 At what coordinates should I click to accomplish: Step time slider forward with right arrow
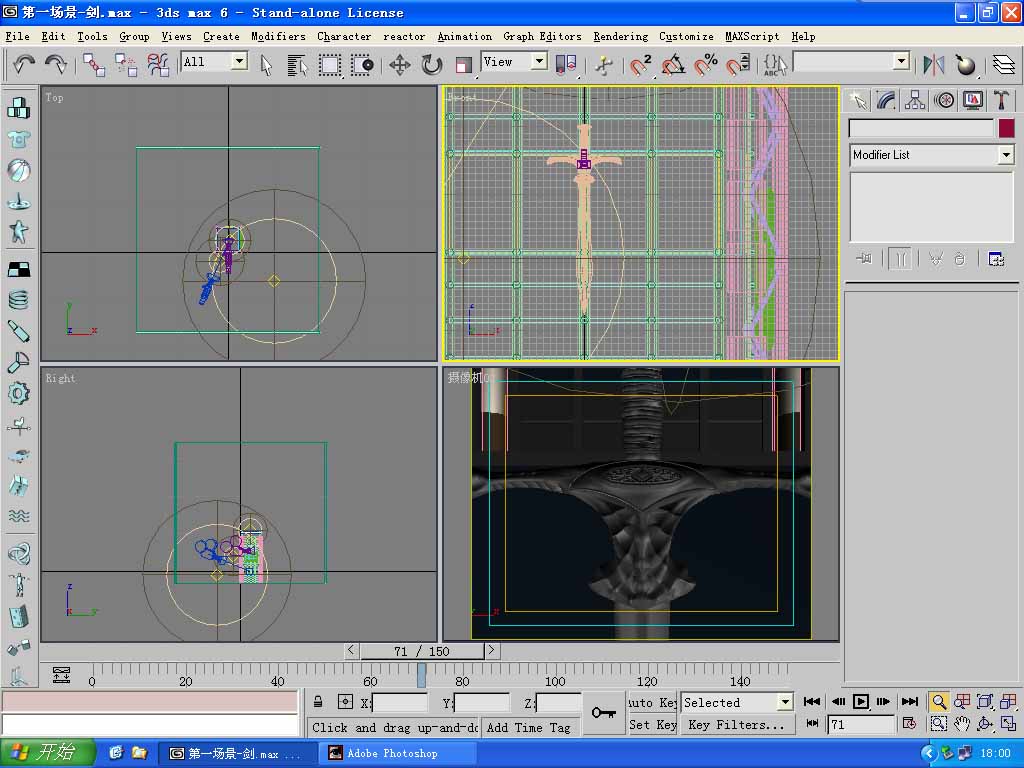492,650
